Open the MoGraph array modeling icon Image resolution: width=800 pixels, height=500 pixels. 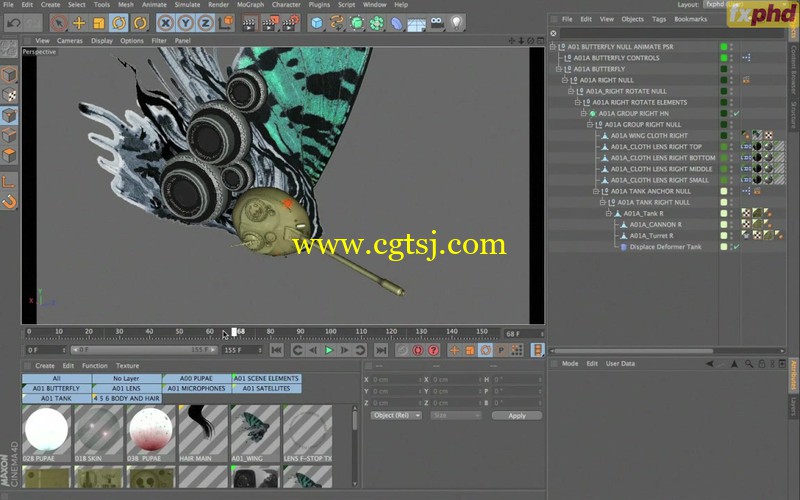coord(377,23)
